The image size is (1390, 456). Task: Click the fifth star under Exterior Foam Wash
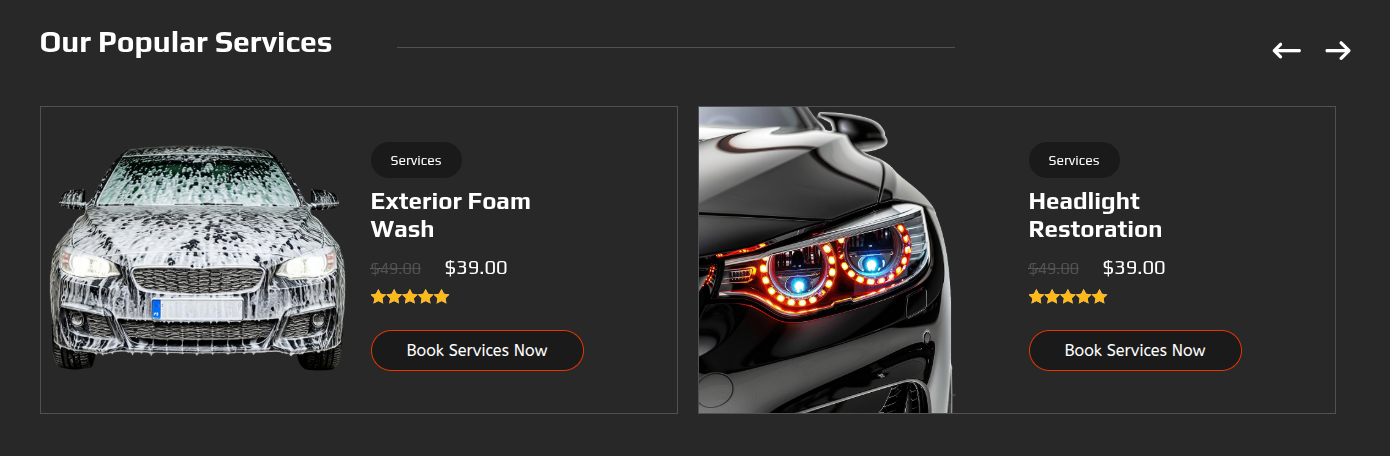[442, 297]
